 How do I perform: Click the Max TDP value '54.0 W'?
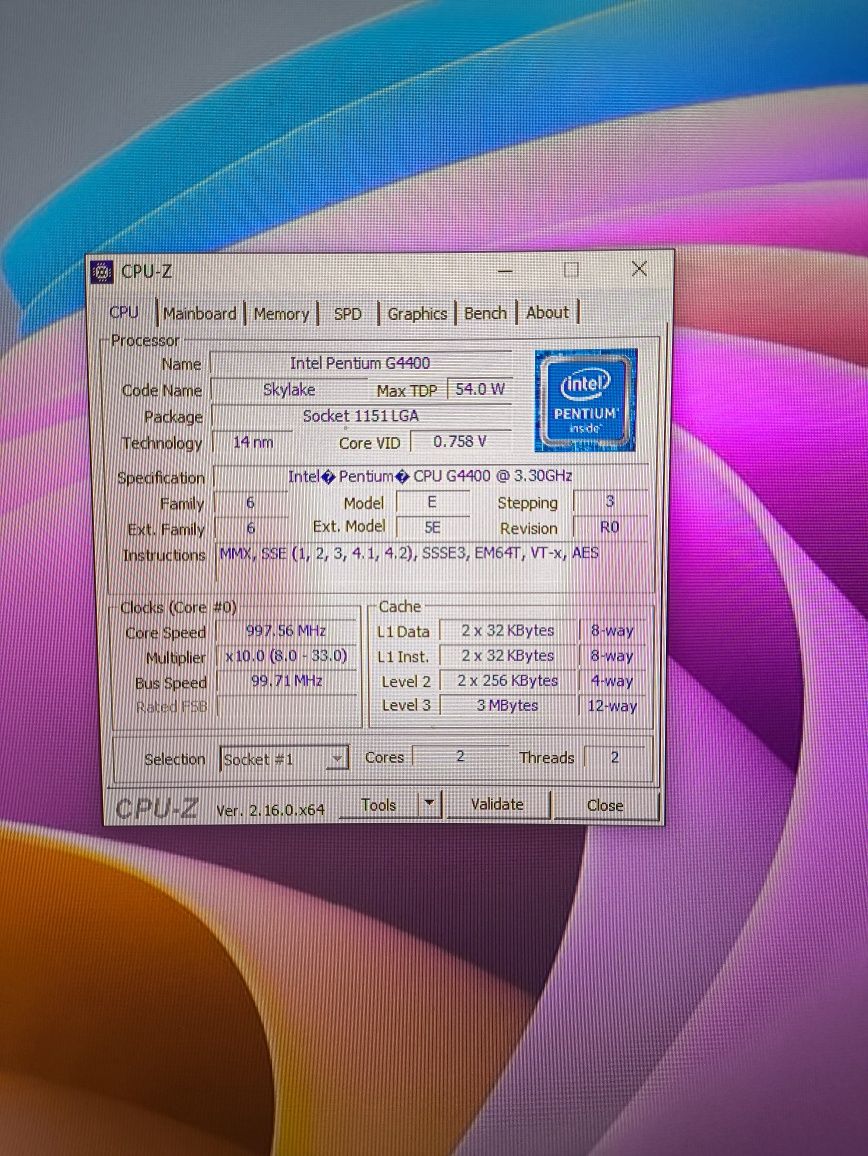coord(479,389)
